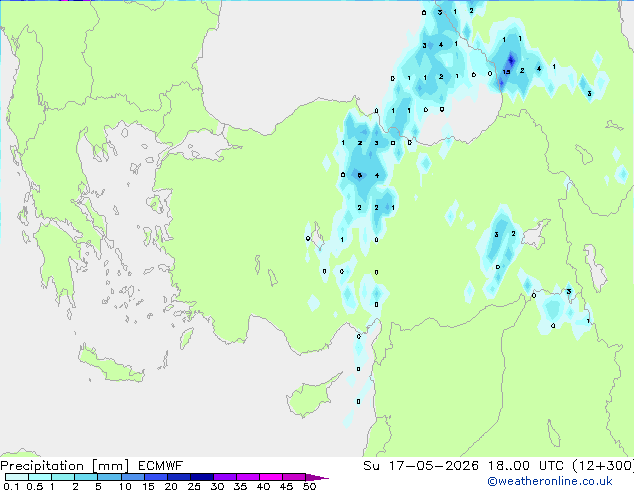The image size is (634, 490).
Task: Click the 20–25 mm dark blue legend swatch
Action: pyautogui.click(x=179, y=477)
